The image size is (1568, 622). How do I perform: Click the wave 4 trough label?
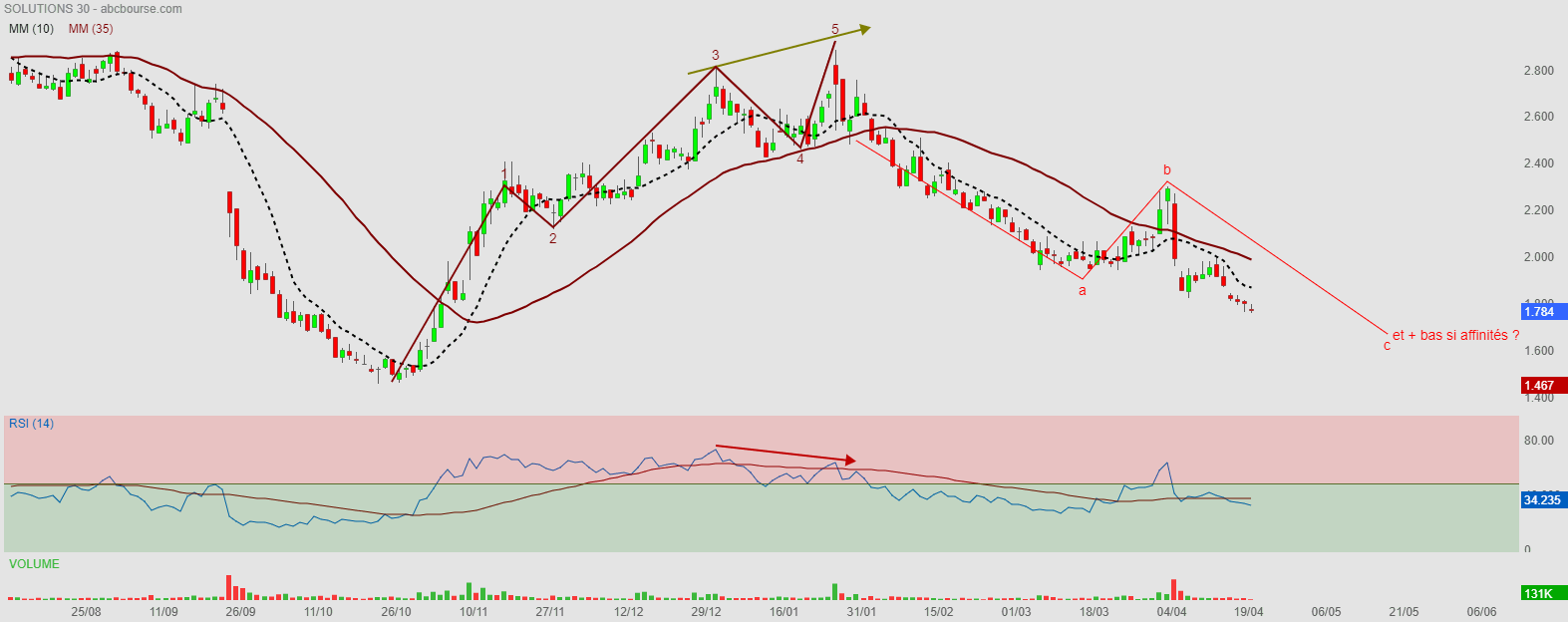tap(800, 158)
